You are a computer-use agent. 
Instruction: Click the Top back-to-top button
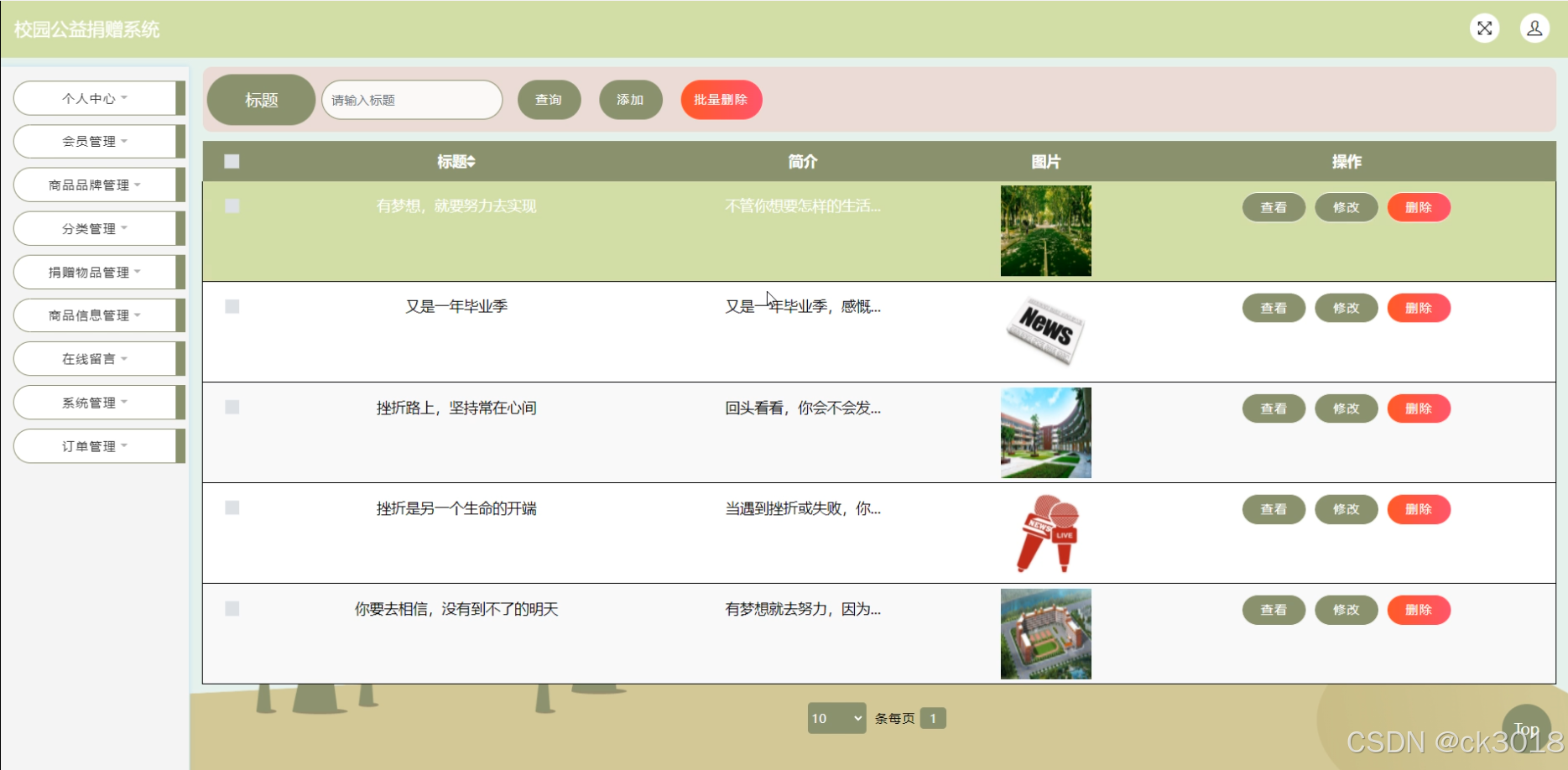pos(1526,729)
